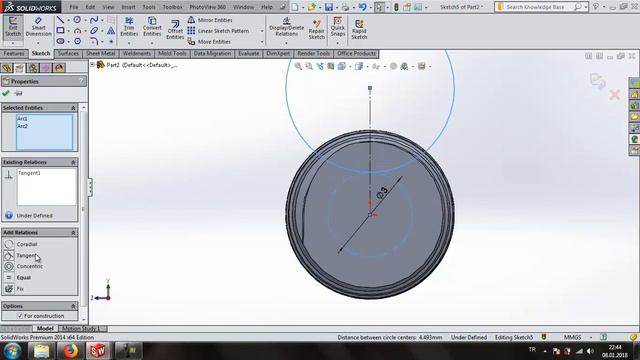This screenshot has width=640, height=360.
Task: Click the pushpin keep-visible icon
Action: pyautogui.click(x=18, y=93)
